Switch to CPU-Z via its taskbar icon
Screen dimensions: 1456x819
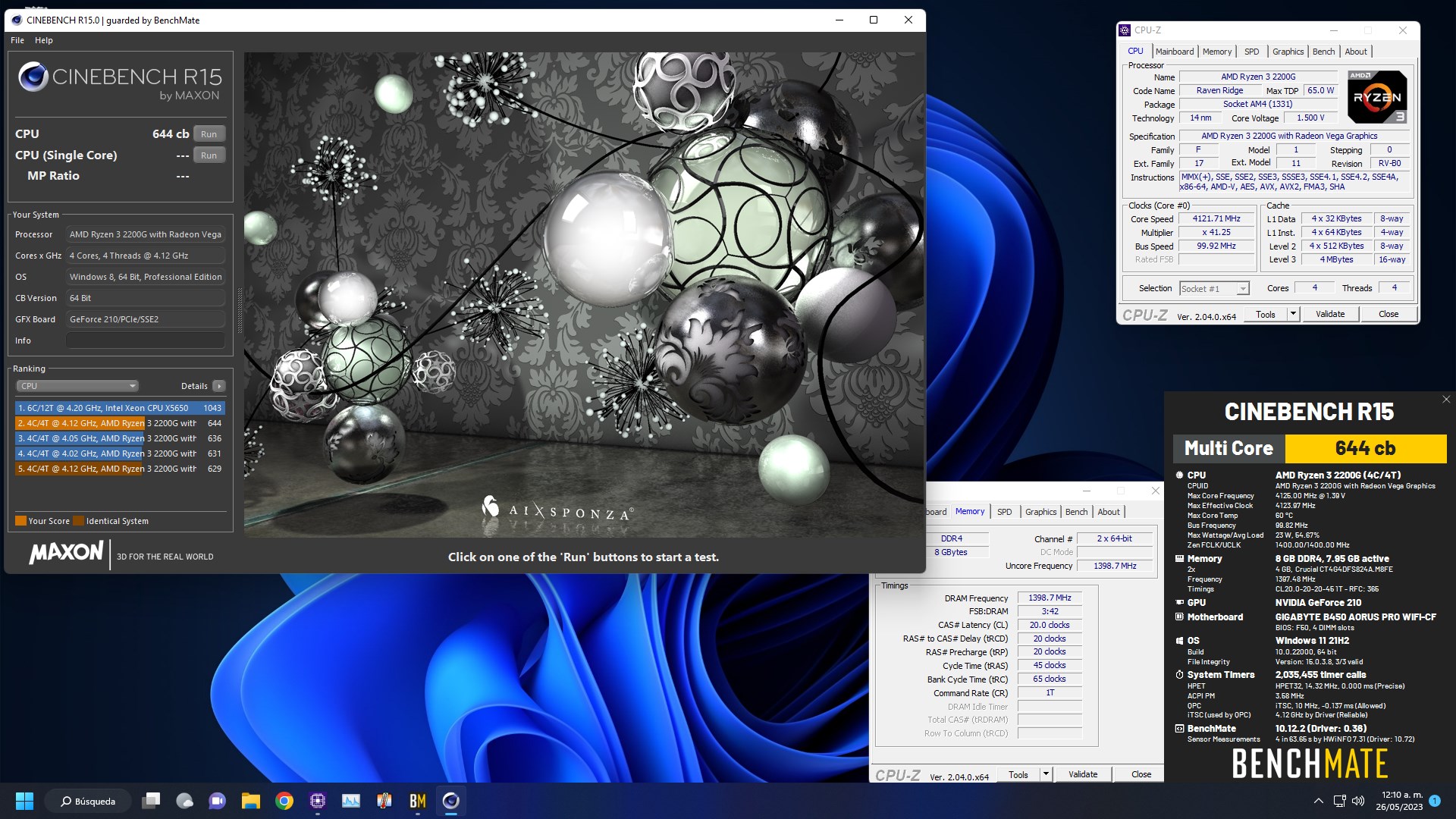318,801
